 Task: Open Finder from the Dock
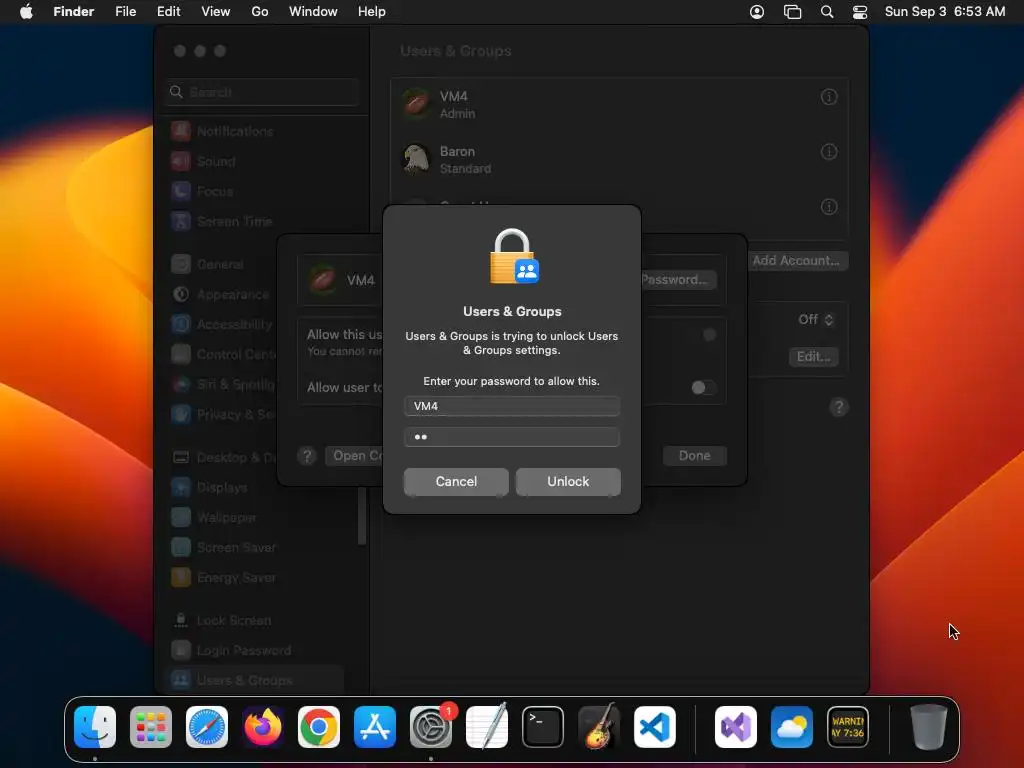point(95,727)
